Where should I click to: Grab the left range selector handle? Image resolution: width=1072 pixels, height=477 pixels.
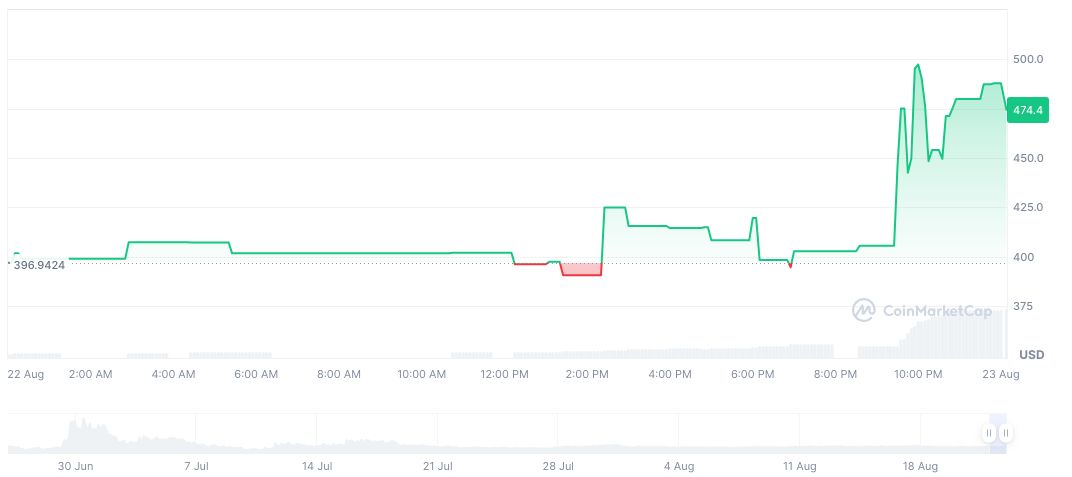click(x=989, y=433)
